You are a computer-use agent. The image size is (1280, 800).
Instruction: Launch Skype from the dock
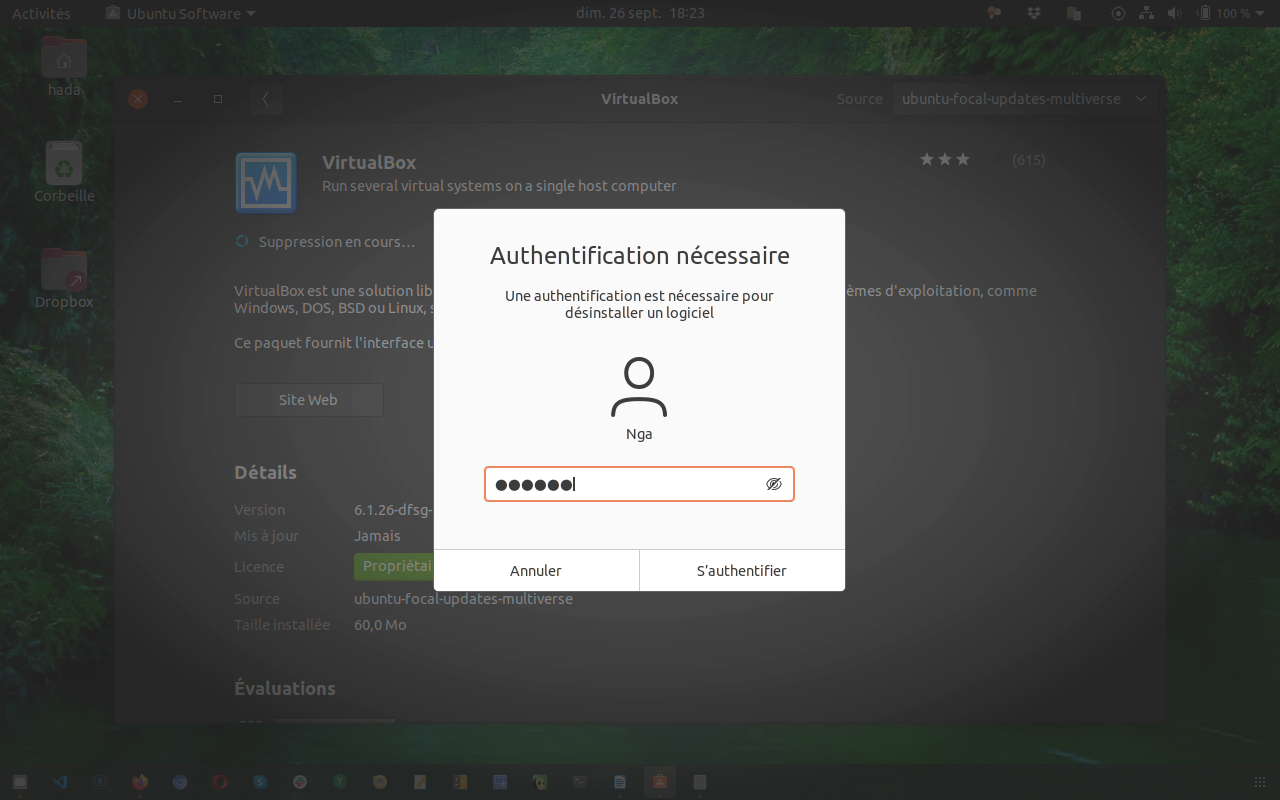click(260, 781)
